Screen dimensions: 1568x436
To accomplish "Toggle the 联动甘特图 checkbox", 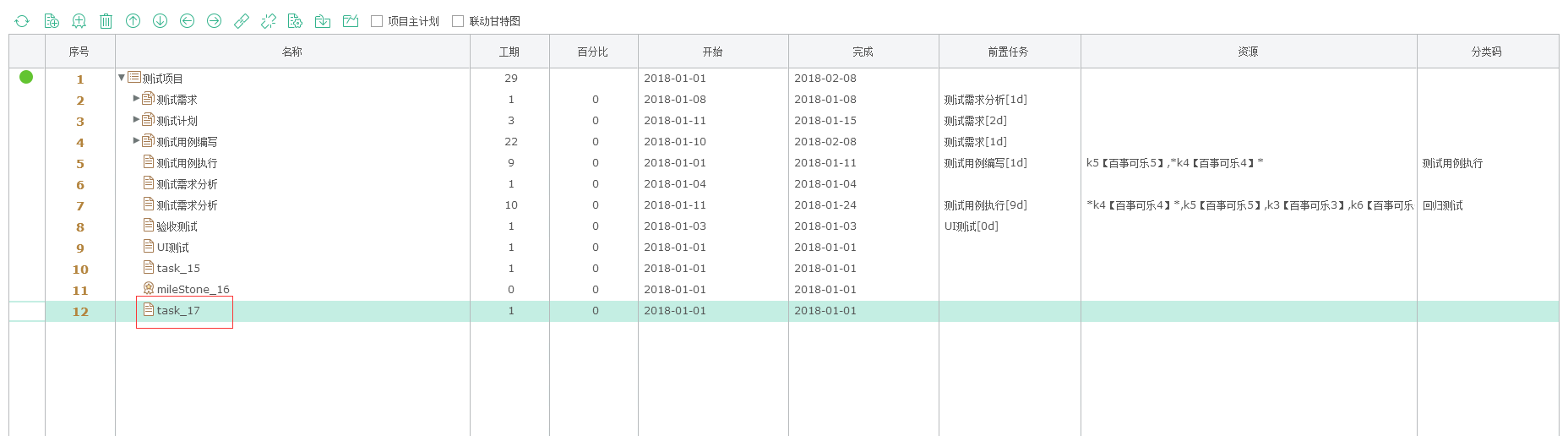I will coord(458,21).
